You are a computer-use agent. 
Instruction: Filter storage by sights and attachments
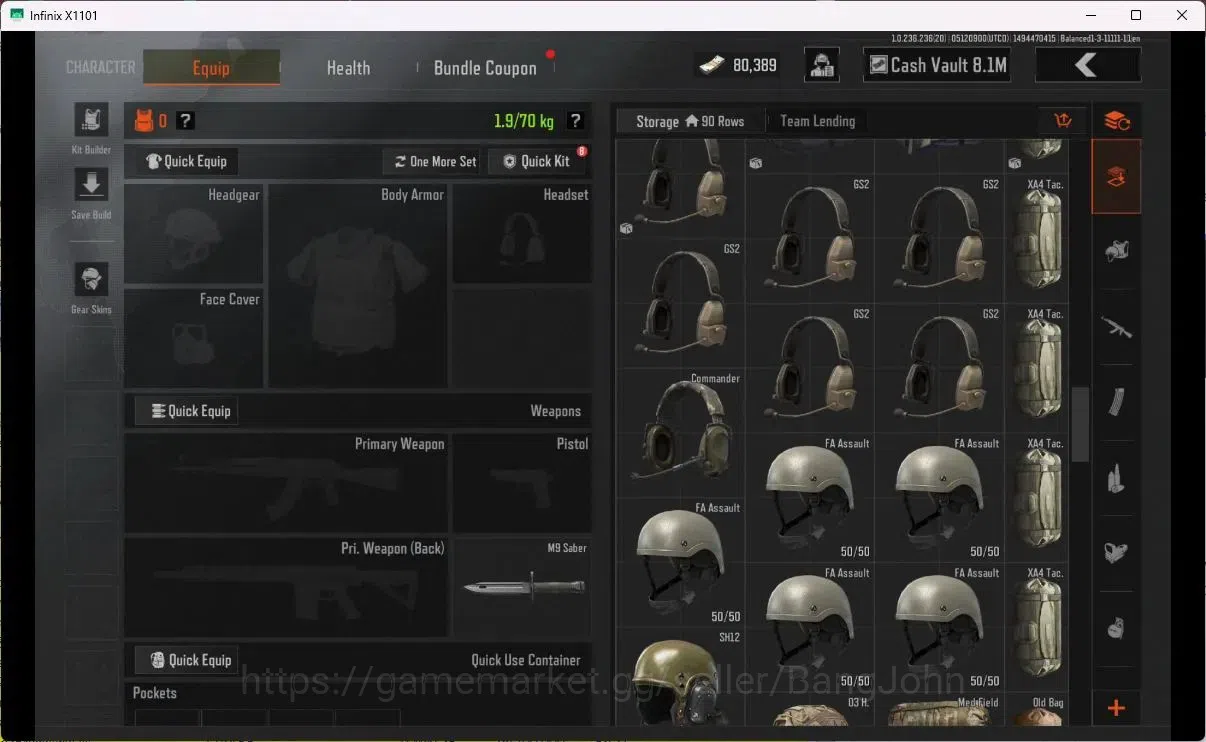[1117, 552]
